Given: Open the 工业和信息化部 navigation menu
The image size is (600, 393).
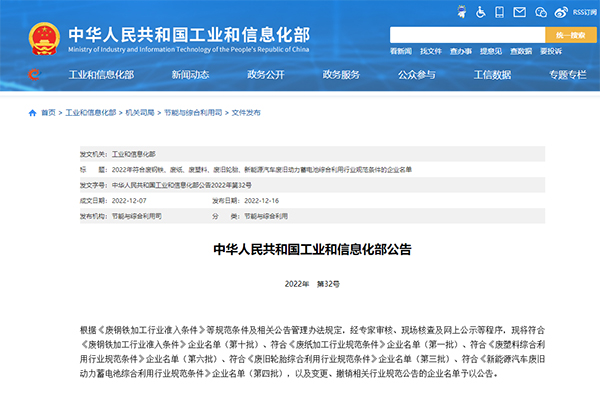Looking at the screenshot, I should [101, 75].
